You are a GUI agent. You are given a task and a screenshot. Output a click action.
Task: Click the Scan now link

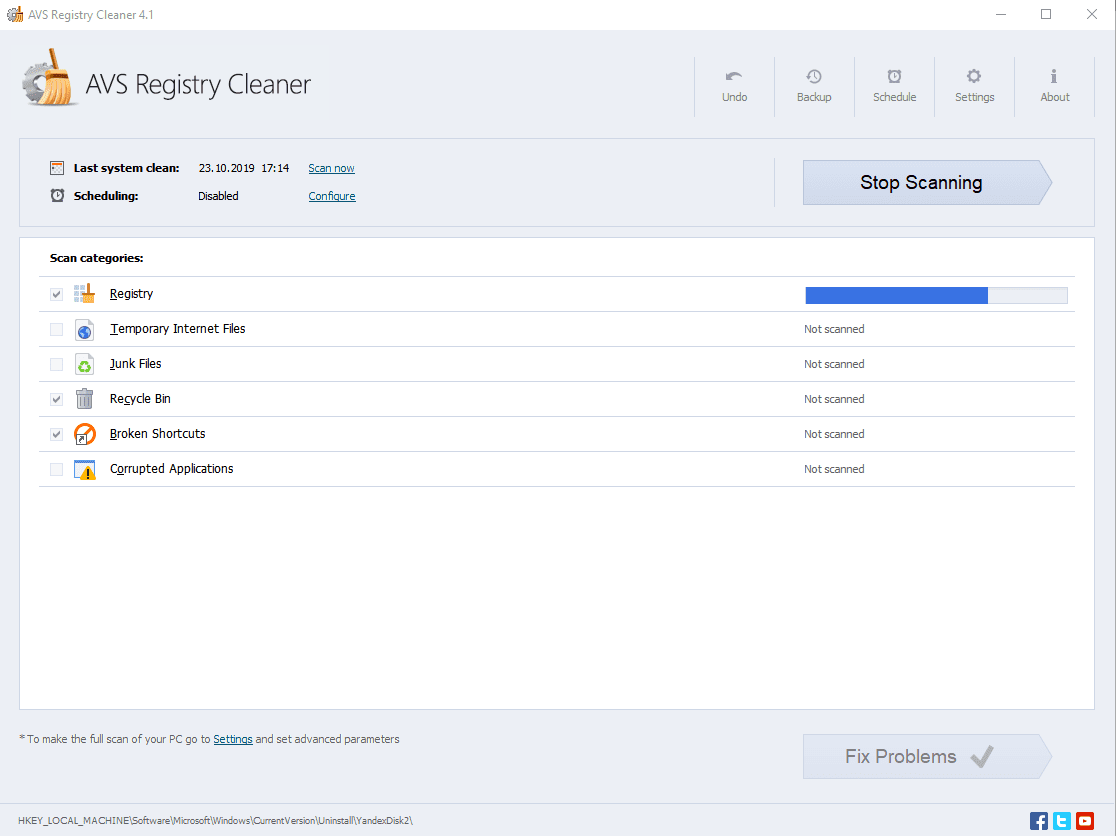(x=331, y=168)
